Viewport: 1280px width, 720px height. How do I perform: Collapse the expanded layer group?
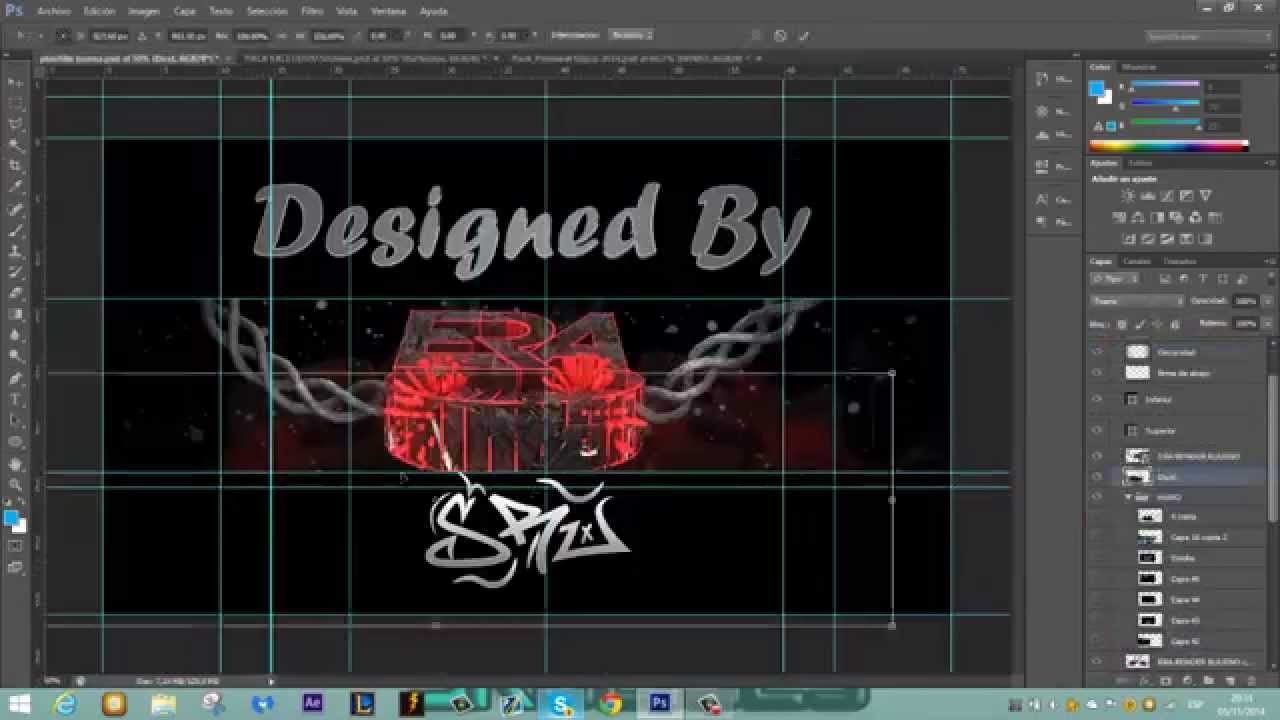(x=1128, y=497)
